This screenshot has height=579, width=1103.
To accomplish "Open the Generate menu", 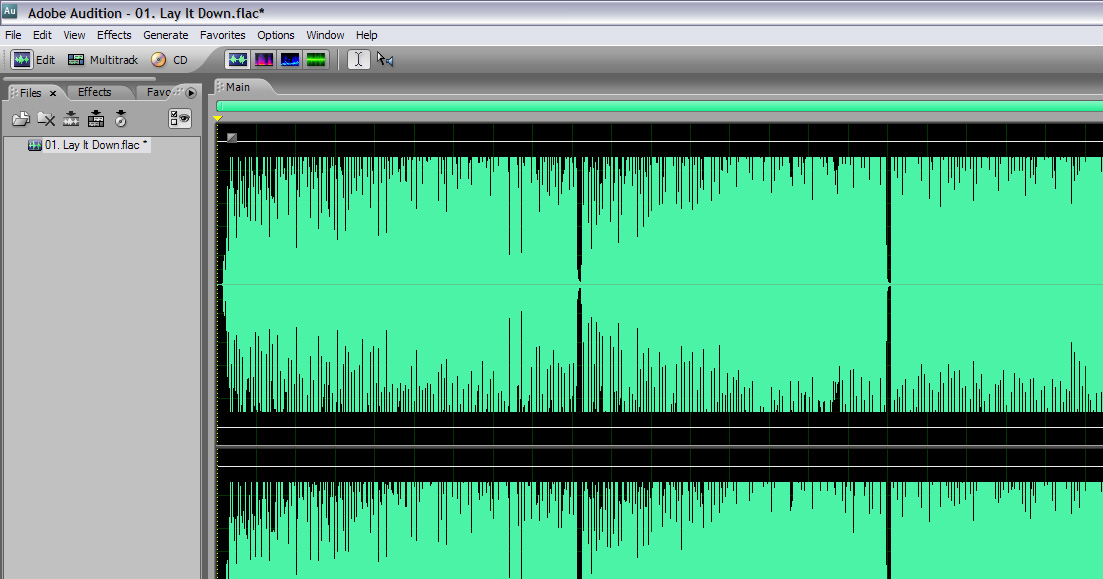I will pos(165,34).
